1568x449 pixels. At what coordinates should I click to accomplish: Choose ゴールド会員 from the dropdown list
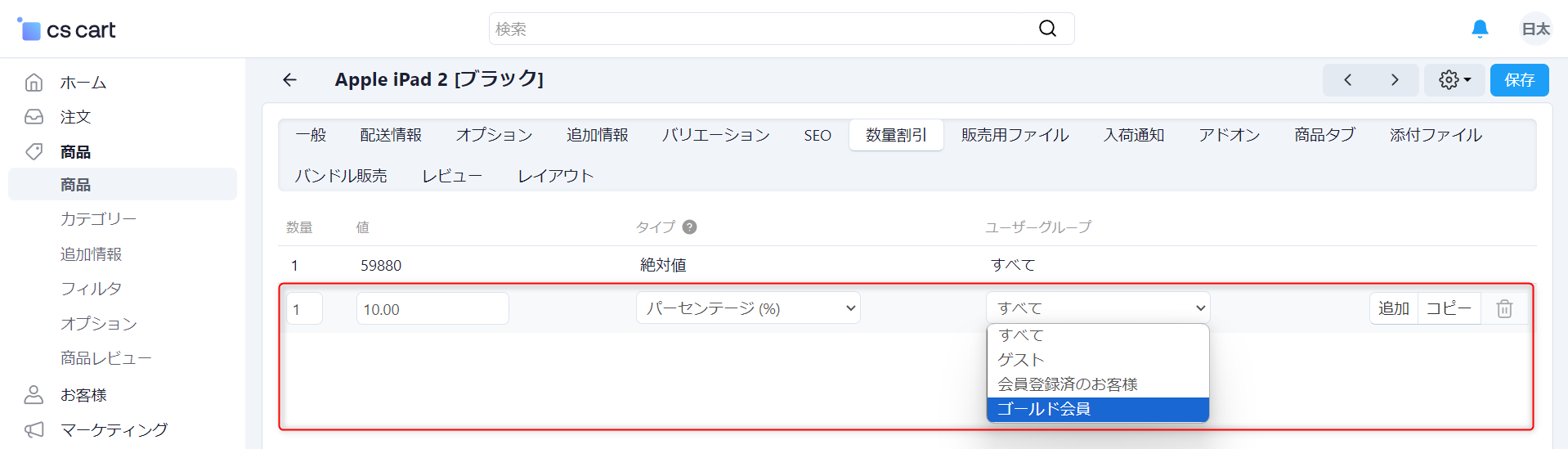tap(1098, 409)
